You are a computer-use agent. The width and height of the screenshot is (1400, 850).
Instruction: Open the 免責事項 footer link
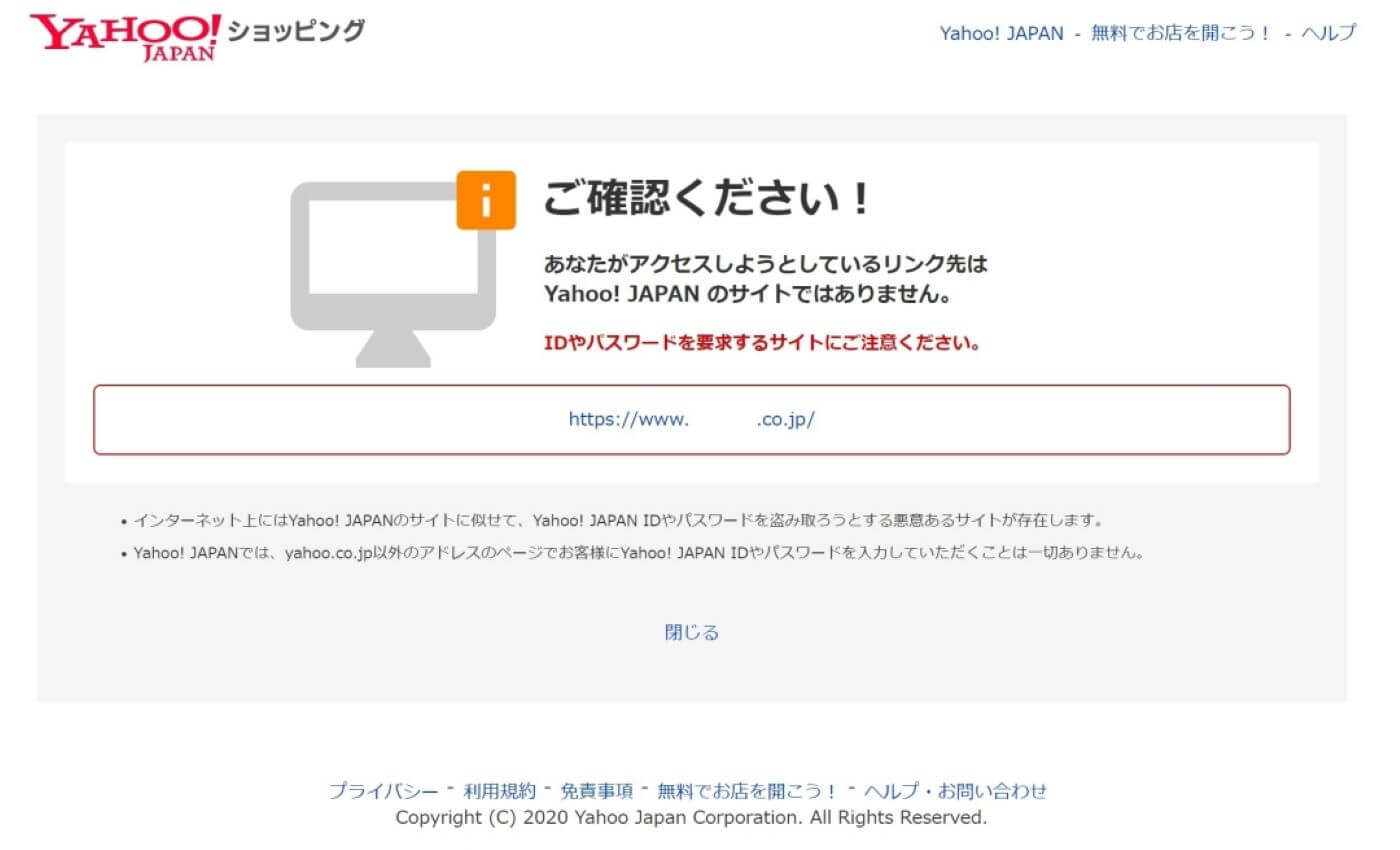[597, 791]
